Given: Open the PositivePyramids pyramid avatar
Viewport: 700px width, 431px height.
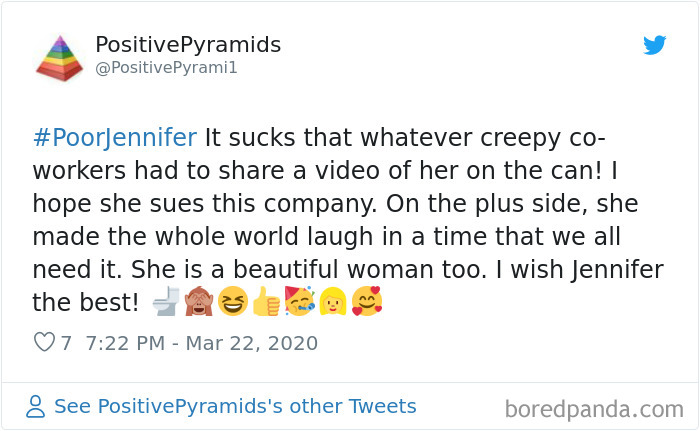Looking at the screenshot, I should (59, 57).
